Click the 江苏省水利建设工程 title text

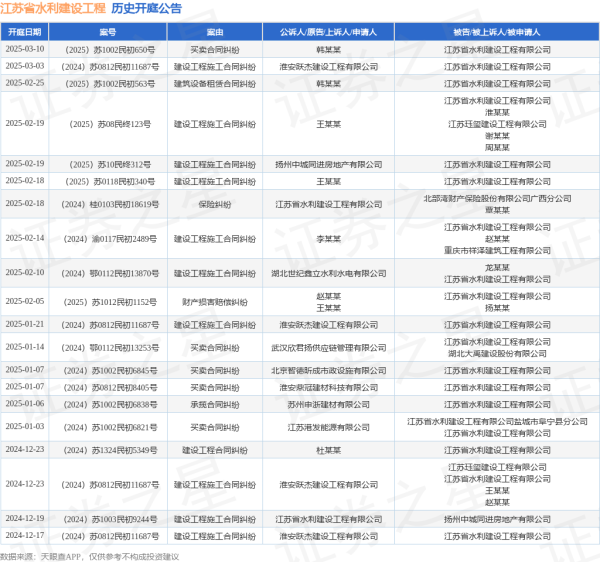click(53, 8)
